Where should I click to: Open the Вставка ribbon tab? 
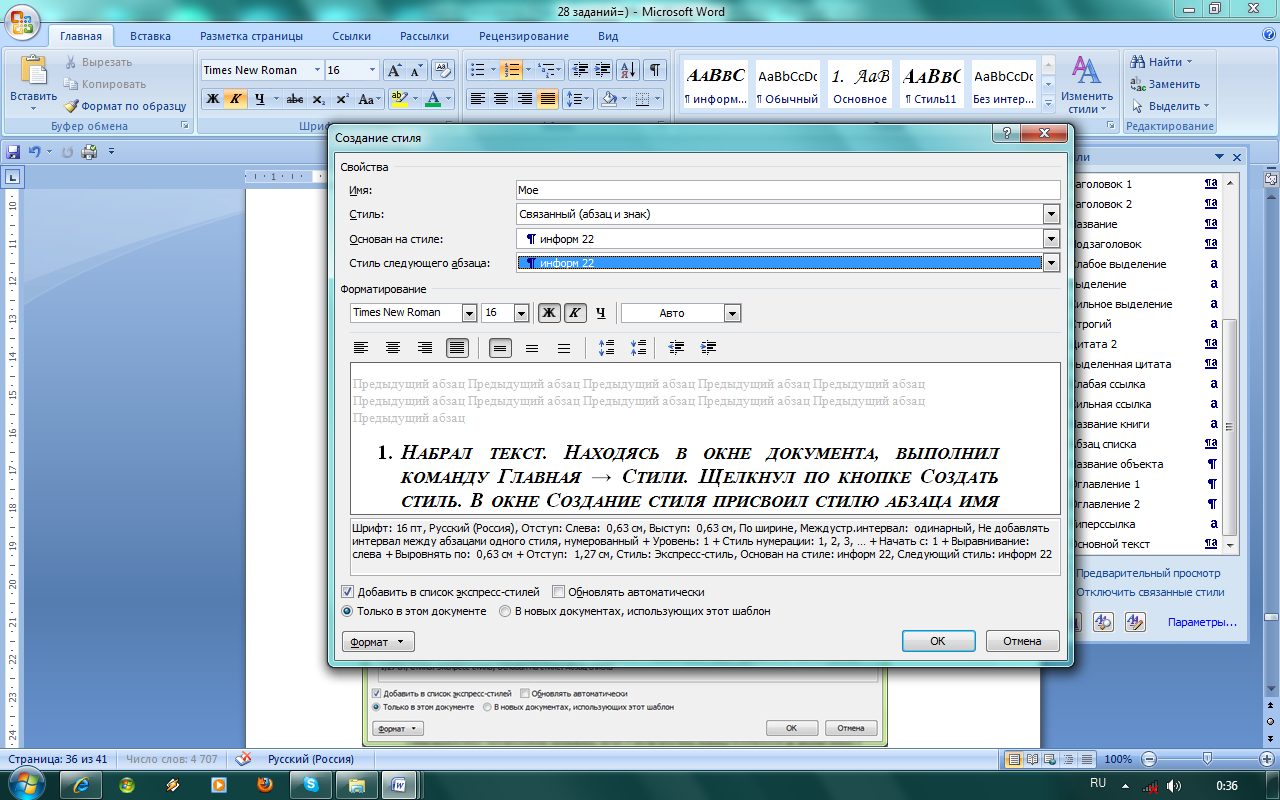150,36
